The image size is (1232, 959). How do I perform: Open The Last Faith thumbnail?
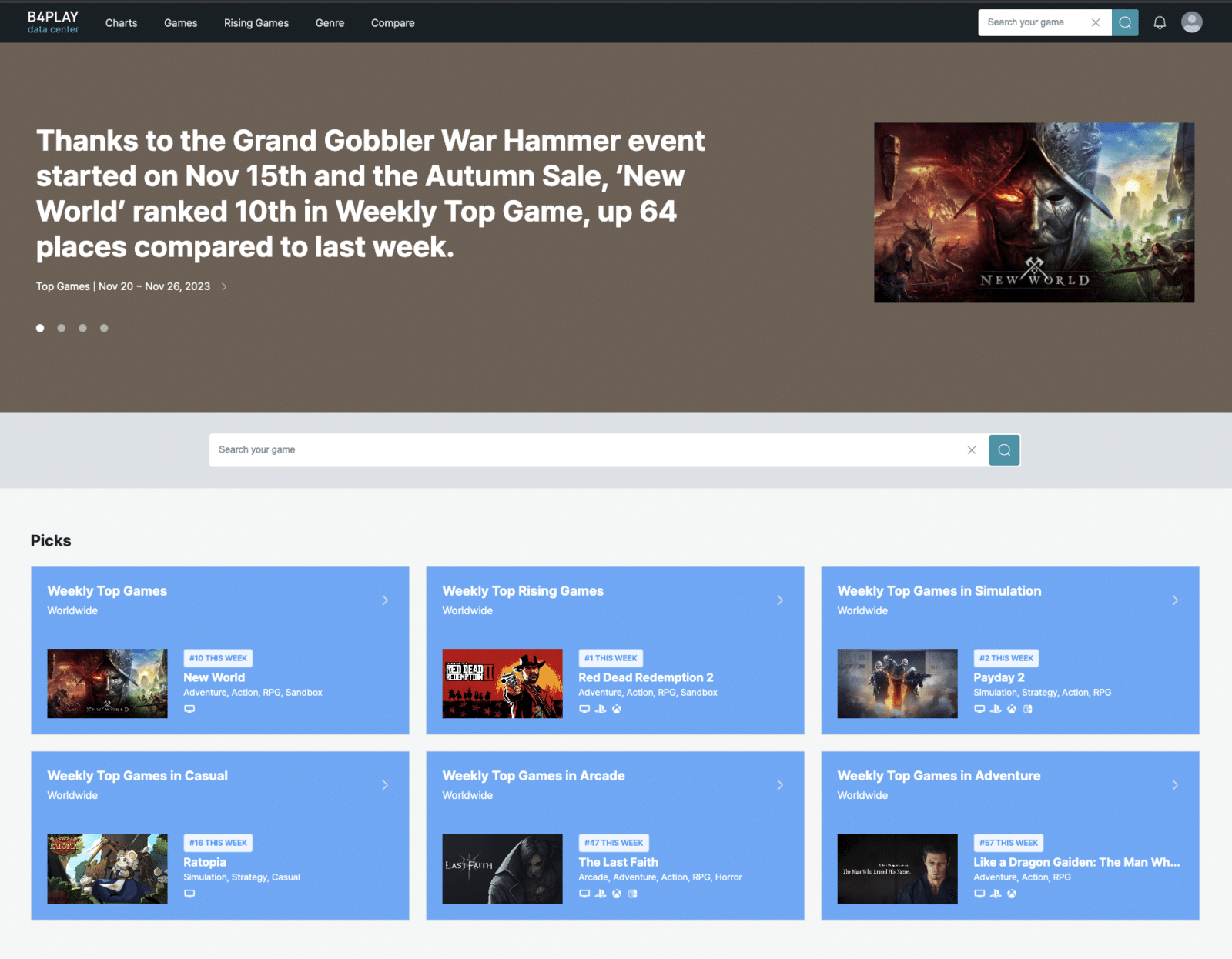pos(502,868)
